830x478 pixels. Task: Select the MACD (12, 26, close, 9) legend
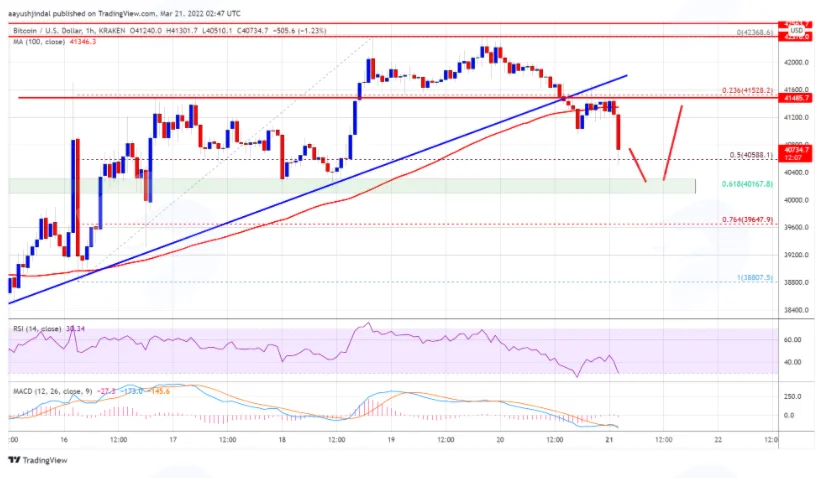(x=52, y=391)
